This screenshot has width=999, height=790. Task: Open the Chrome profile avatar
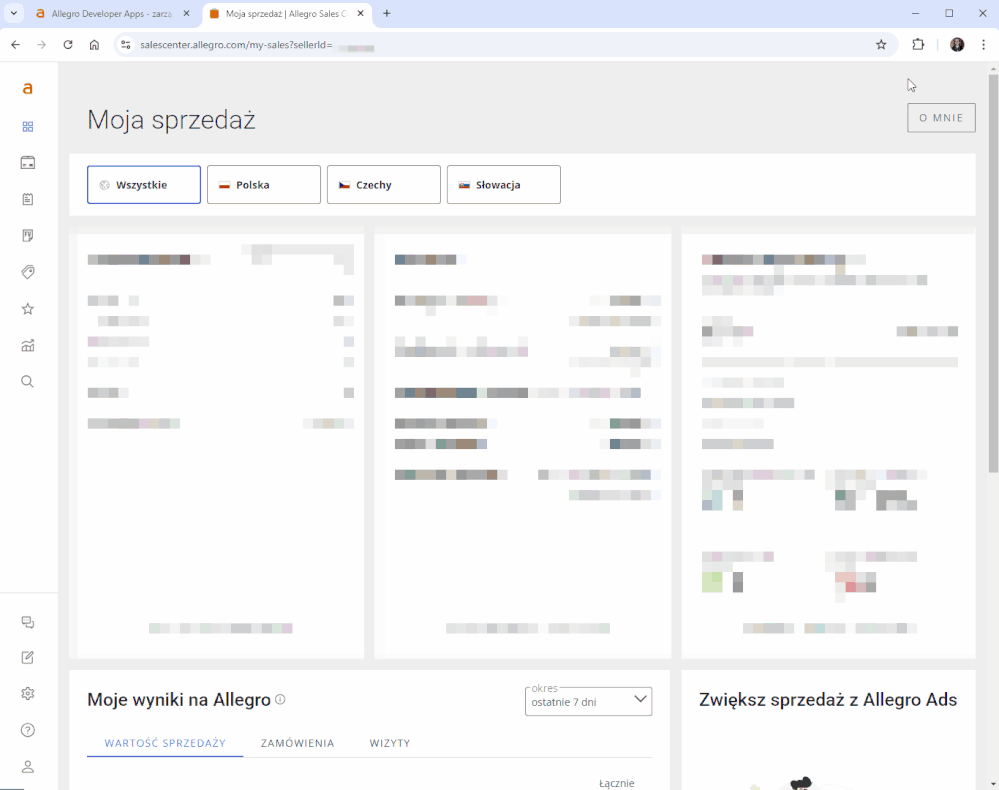tap(957, 45)
